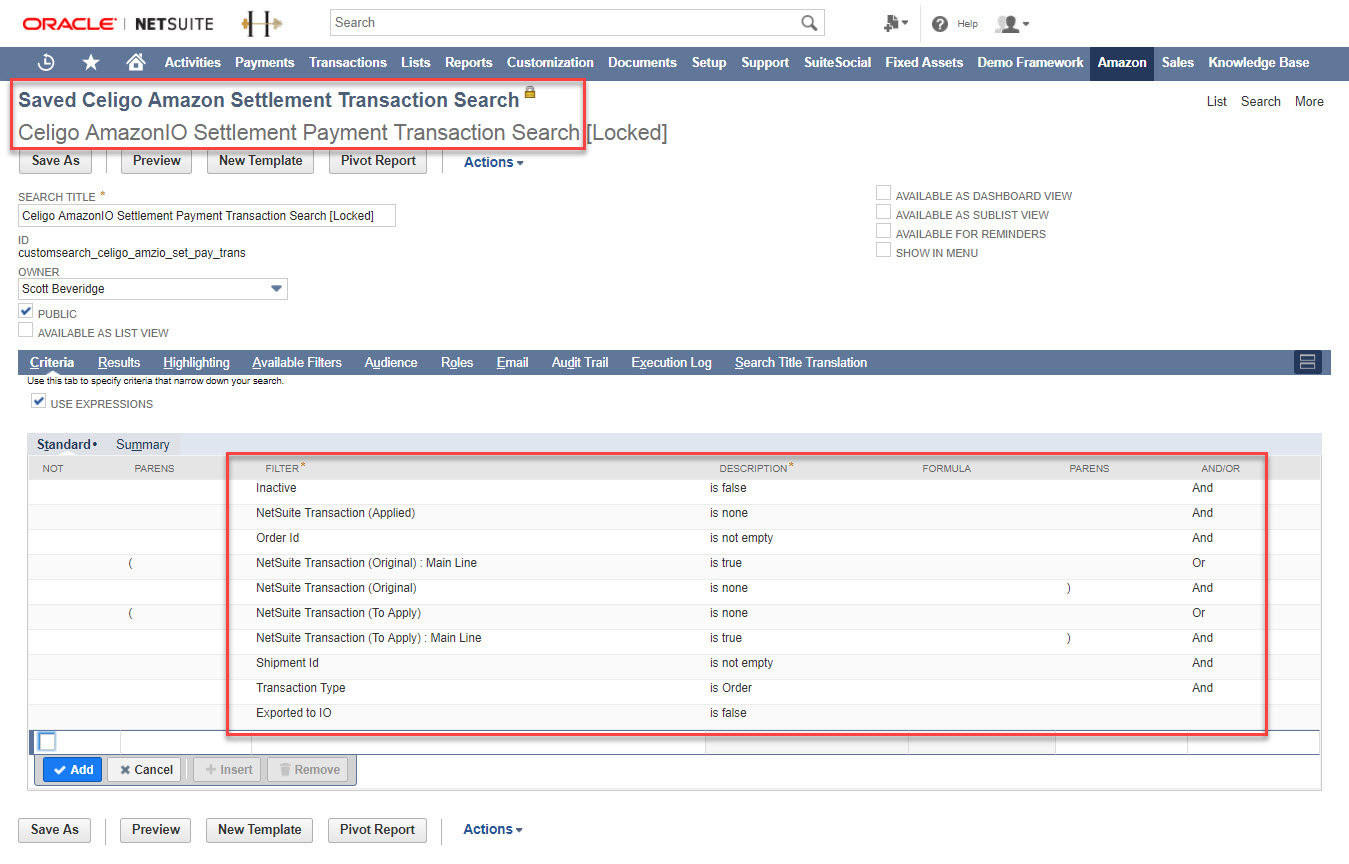Switch to the Available Filters tab
Screen dimensions: 1349x864
(297, 362)
